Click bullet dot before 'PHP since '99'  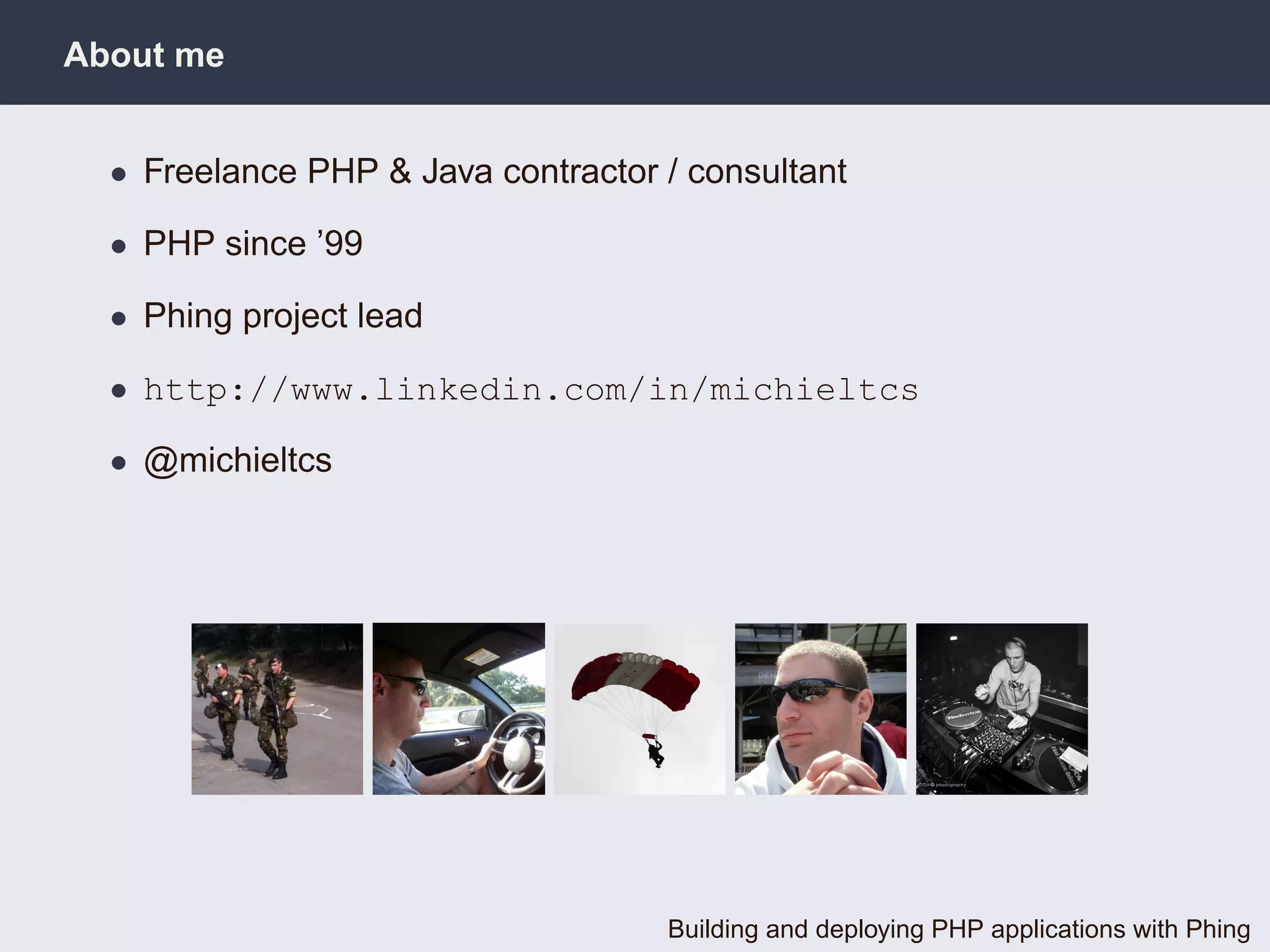point(118,247)
